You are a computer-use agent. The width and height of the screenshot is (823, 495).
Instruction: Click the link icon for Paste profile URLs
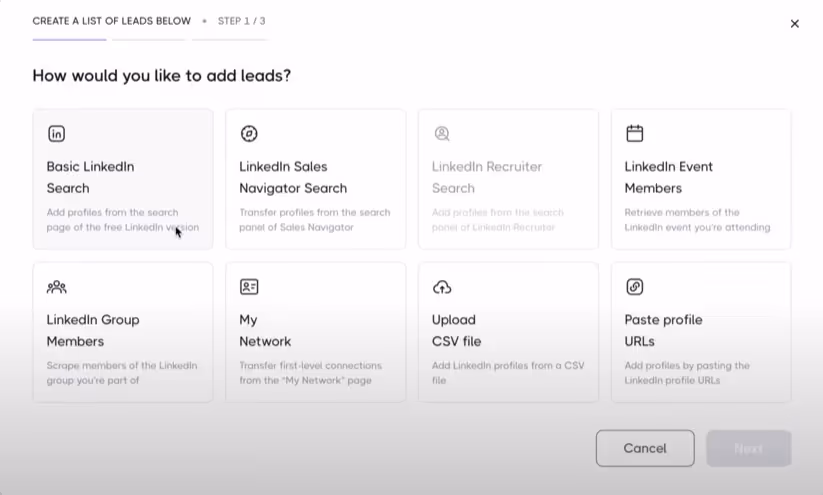point(635,287)
